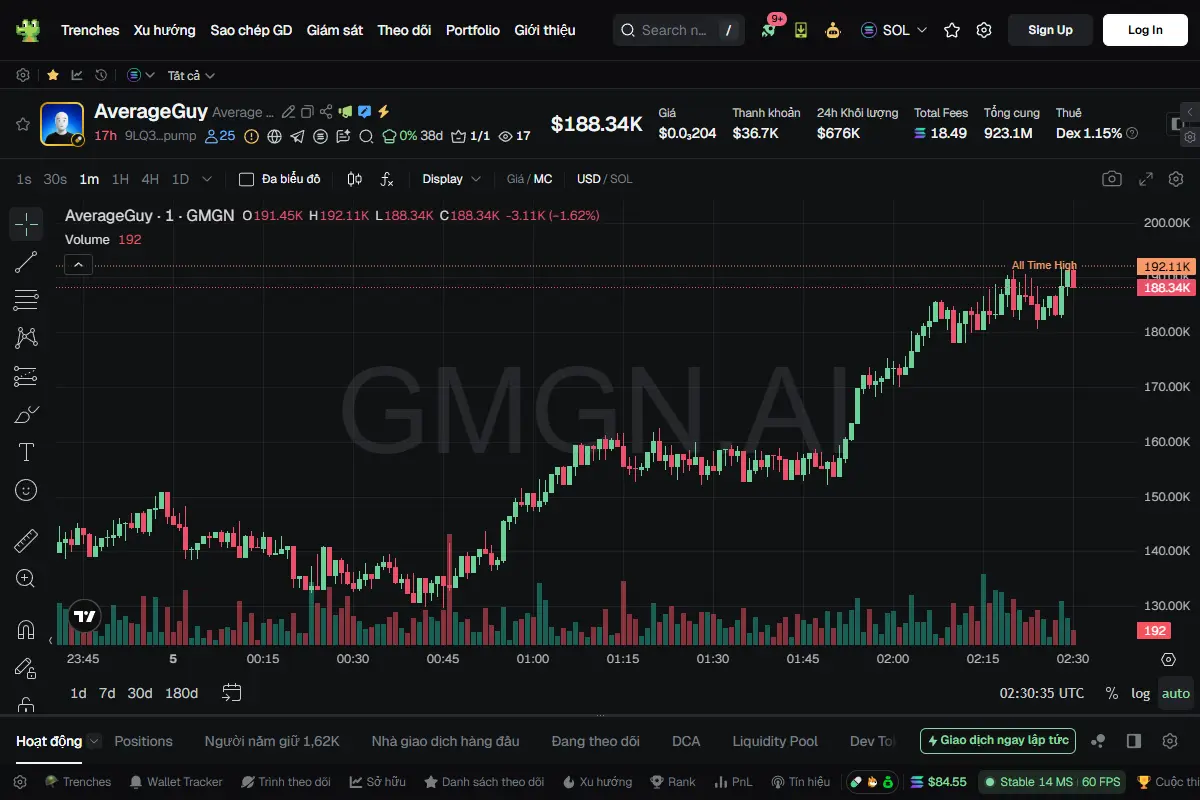The width and height of the screenshot is (1200, 800).
Task: Change candlestick chart type
Action: pyautogui.click(x=354, y=179)
